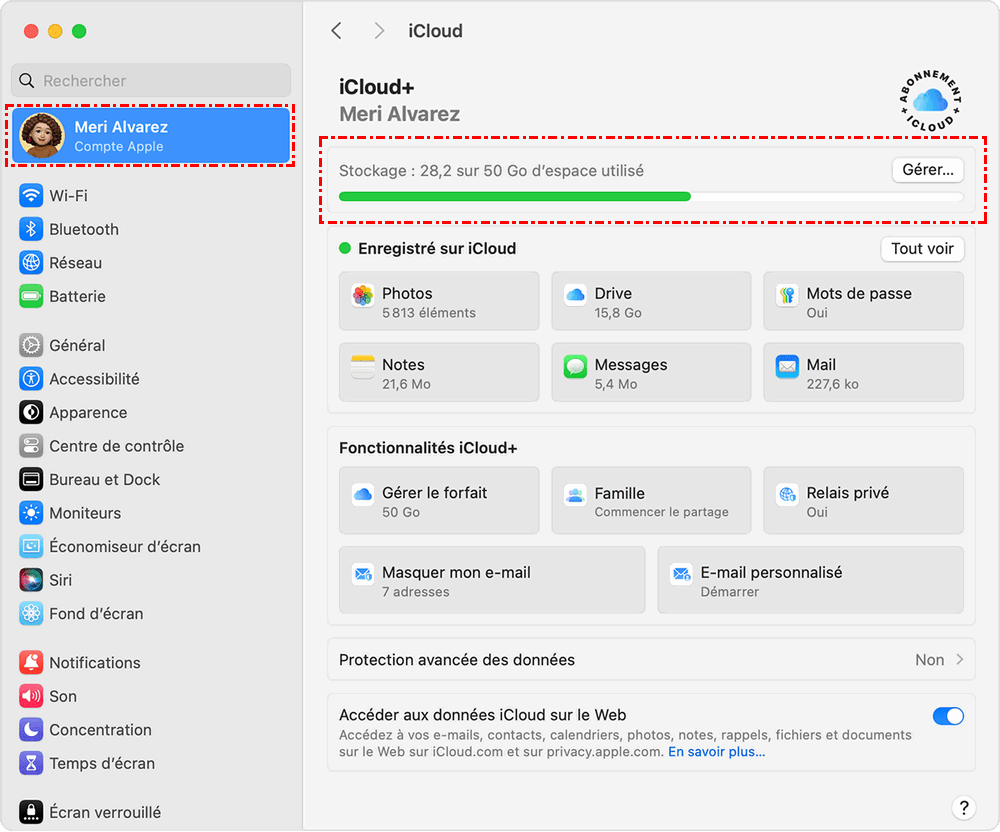Click the En savoir plus link

(716, 752)
